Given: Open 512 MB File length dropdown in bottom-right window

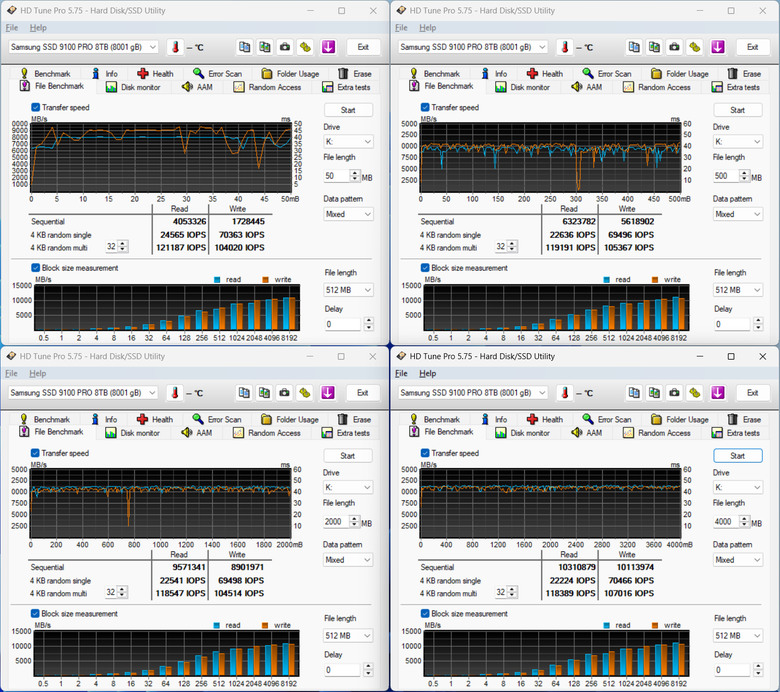Looking at the screenshot, I should pos(738,636).
